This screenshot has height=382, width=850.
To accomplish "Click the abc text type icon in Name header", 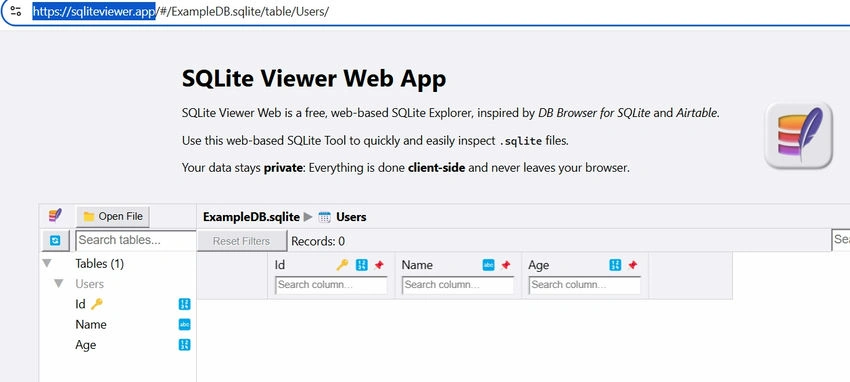I will pyautogui.click(x=488, y=264).
